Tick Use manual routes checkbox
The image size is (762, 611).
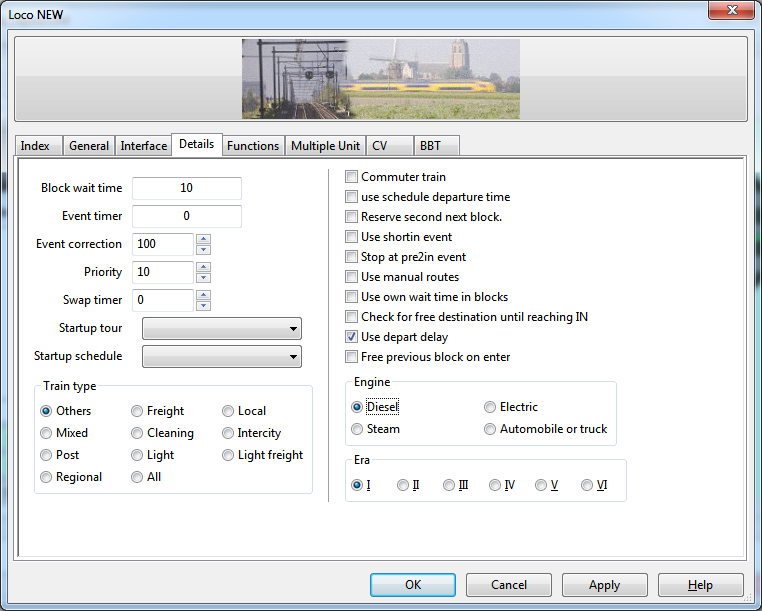click(x=352, y=277)
